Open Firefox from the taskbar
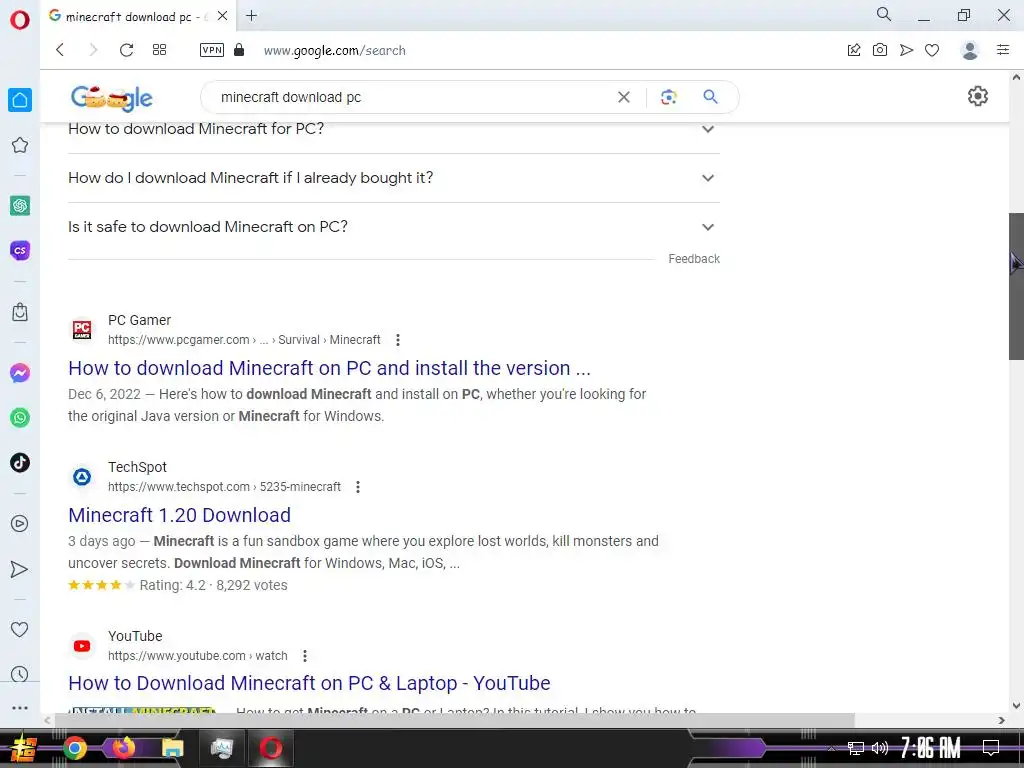Screen dimensions: 1024x768 (x=123, y=748)
